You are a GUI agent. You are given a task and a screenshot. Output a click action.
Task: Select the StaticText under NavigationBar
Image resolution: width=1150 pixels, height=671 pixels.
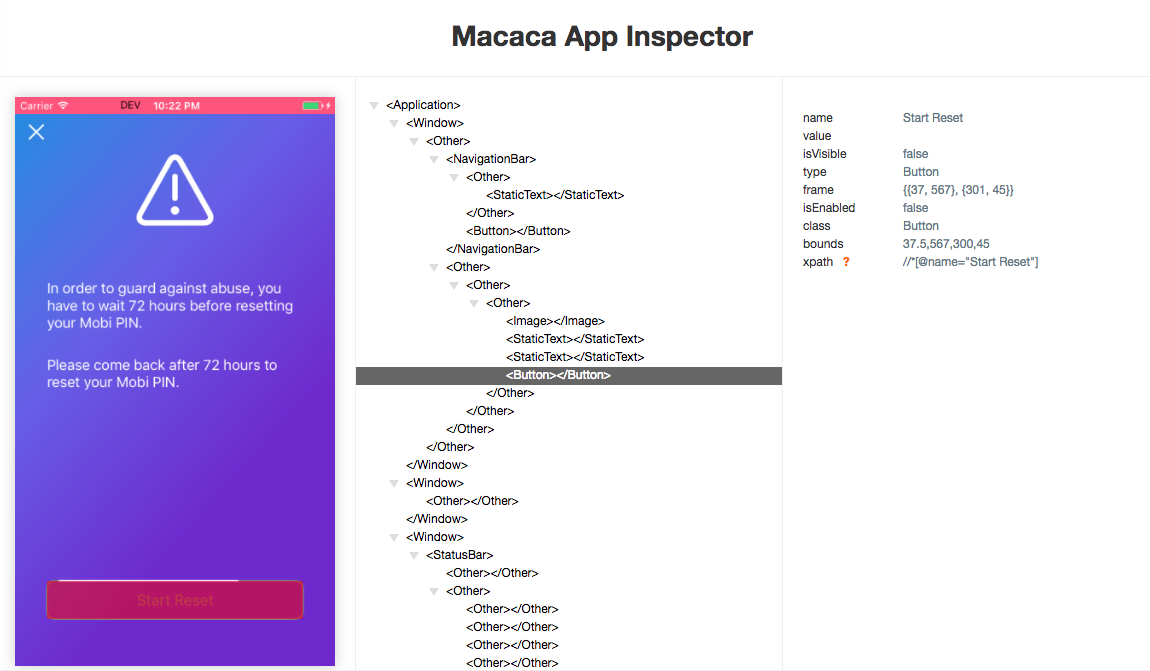click(x=554, y=195)
